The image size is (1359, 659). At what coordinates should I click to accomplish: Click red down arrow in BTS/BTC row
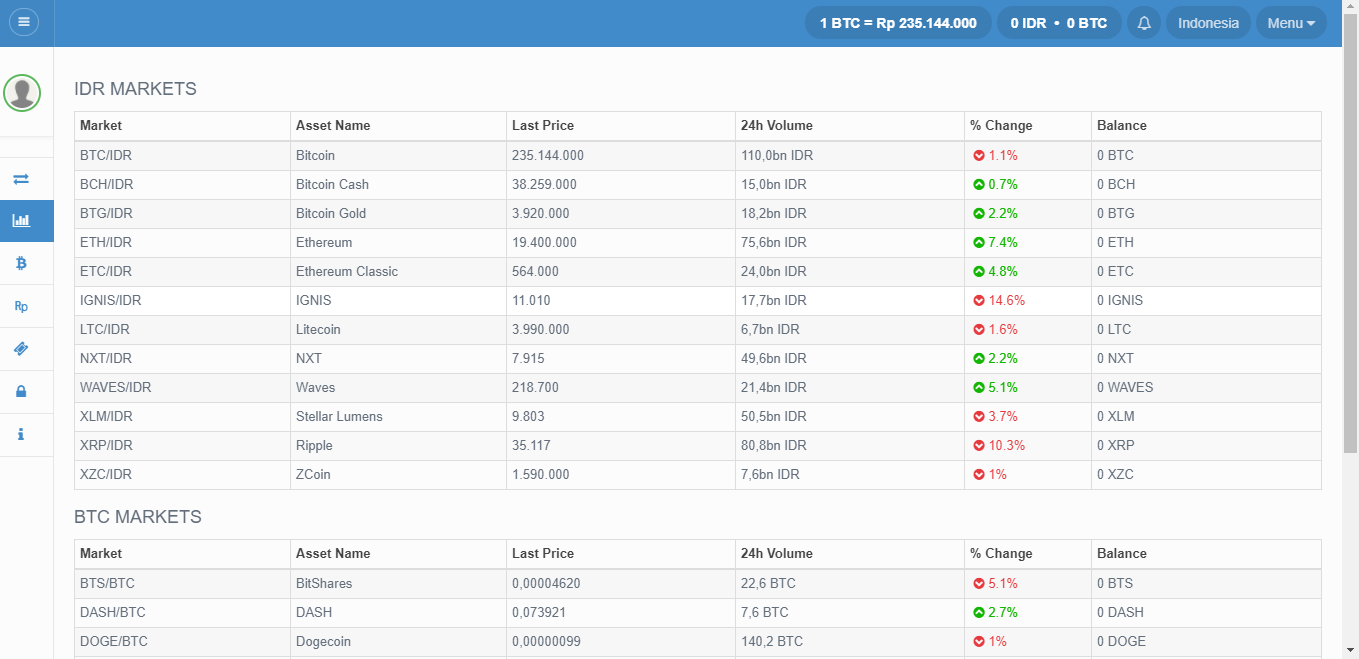(979, 584)
